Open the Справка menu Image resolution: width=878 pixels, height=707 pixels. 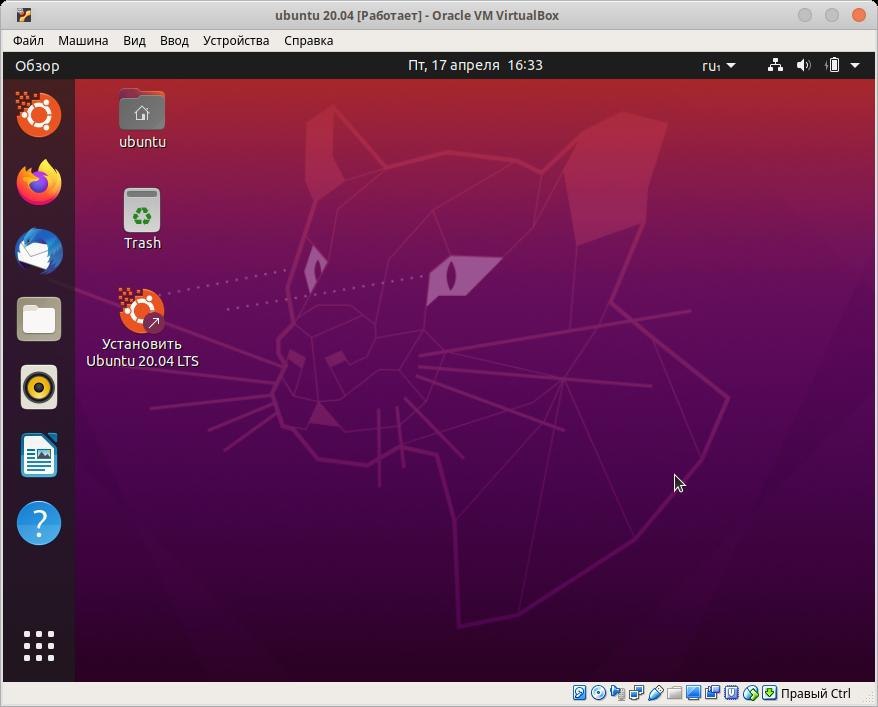(309, 41)
